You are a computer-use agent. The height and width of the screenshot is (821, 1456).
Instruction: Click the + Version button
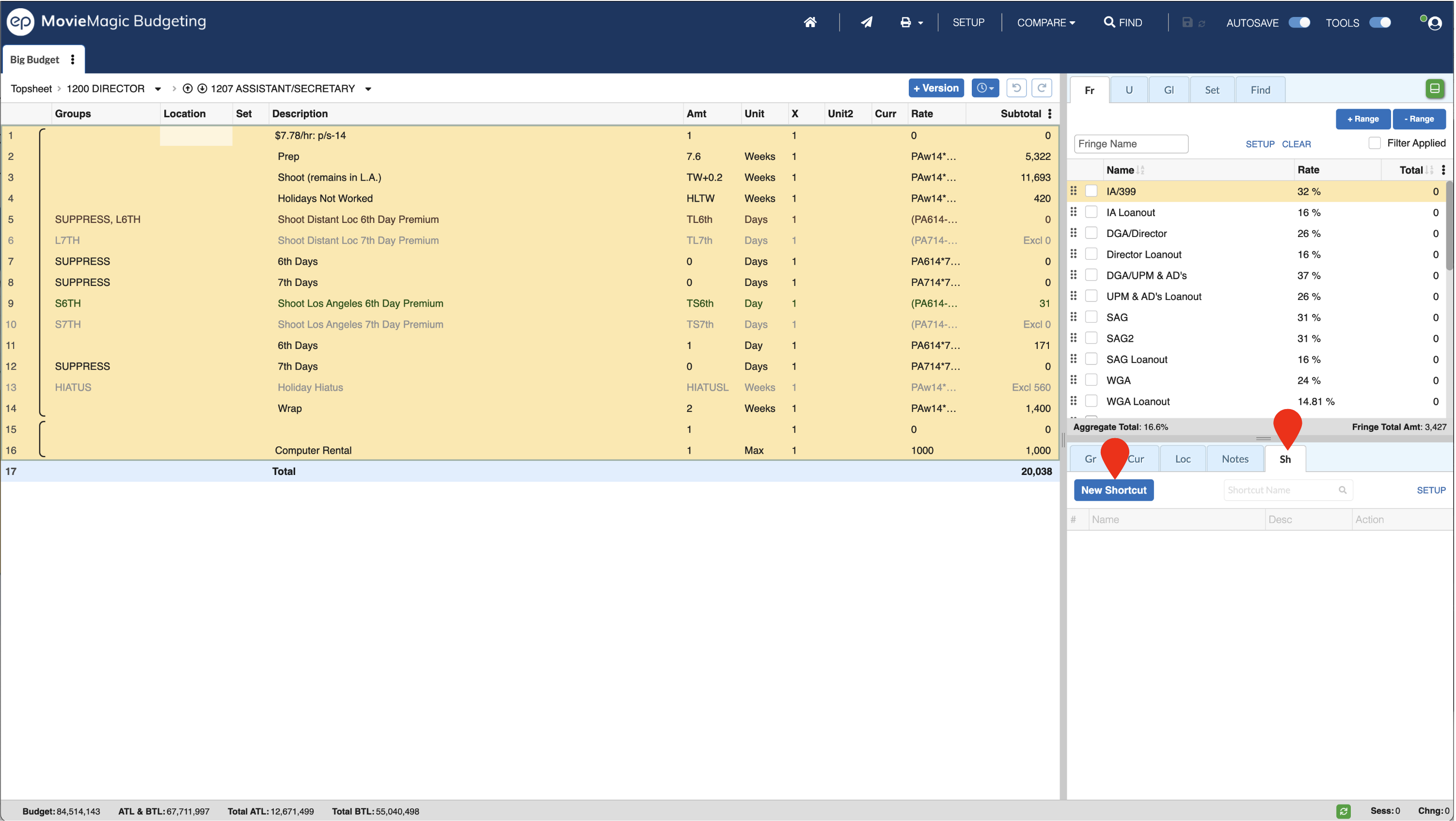tap(936, 88)
